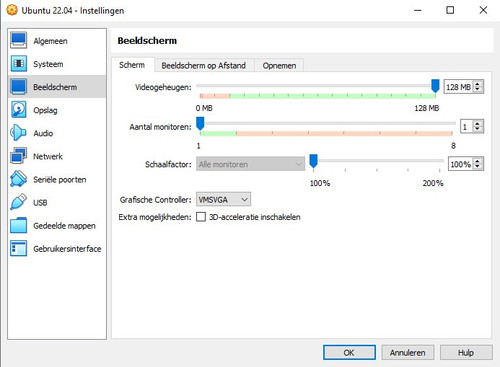Increase Aantal monitoren with up arrow

[478, 123]
